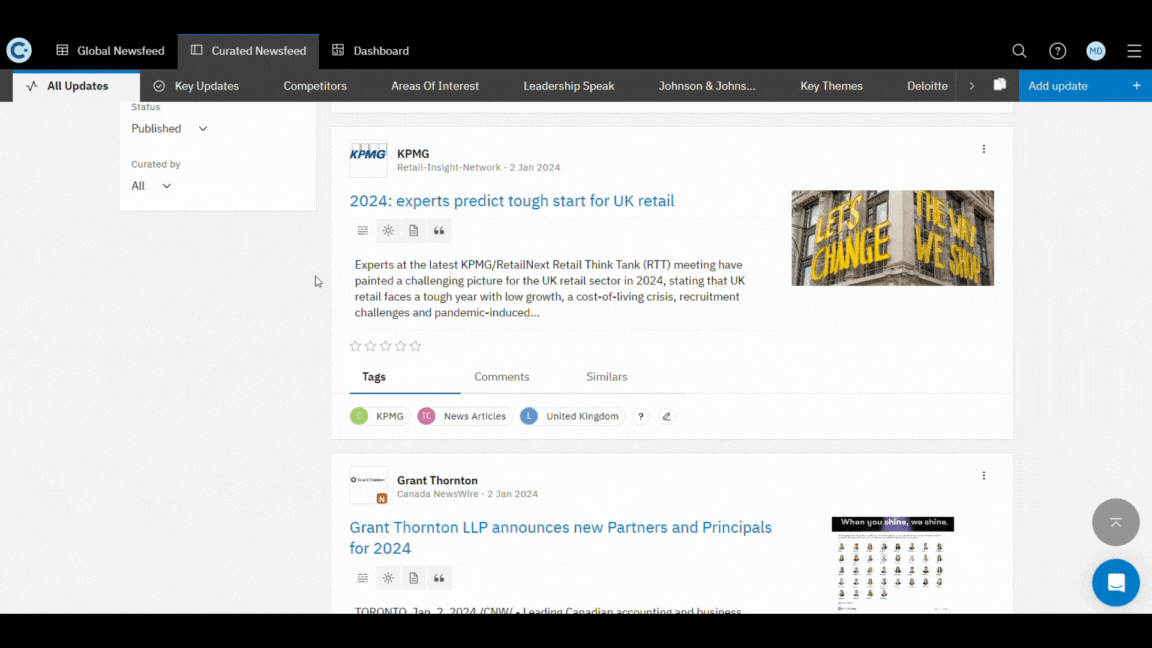Click the KPMG company logo
This screenshot has width=1152, height=648.
pyautogui.click(x=368, y=159)
